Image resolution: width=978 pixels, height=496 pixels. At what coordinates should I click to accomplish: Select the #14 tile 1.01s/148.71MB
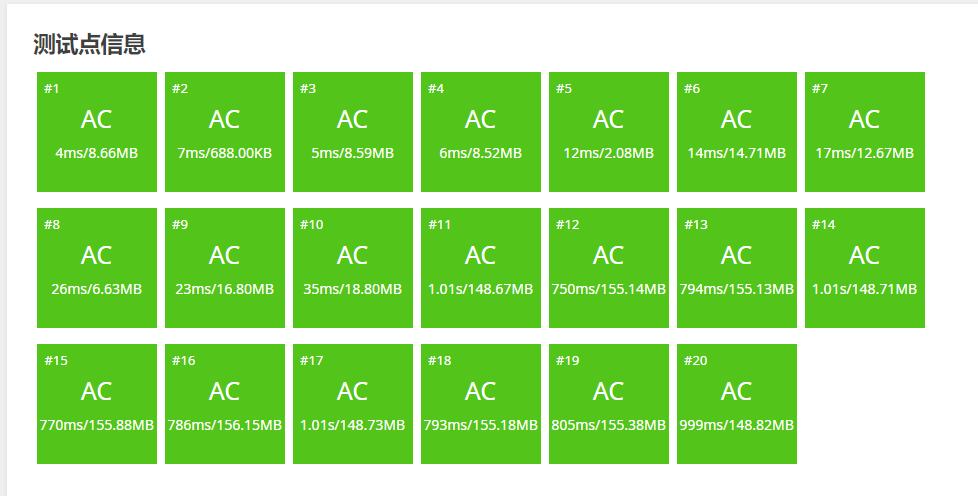(x=864, y=268)
